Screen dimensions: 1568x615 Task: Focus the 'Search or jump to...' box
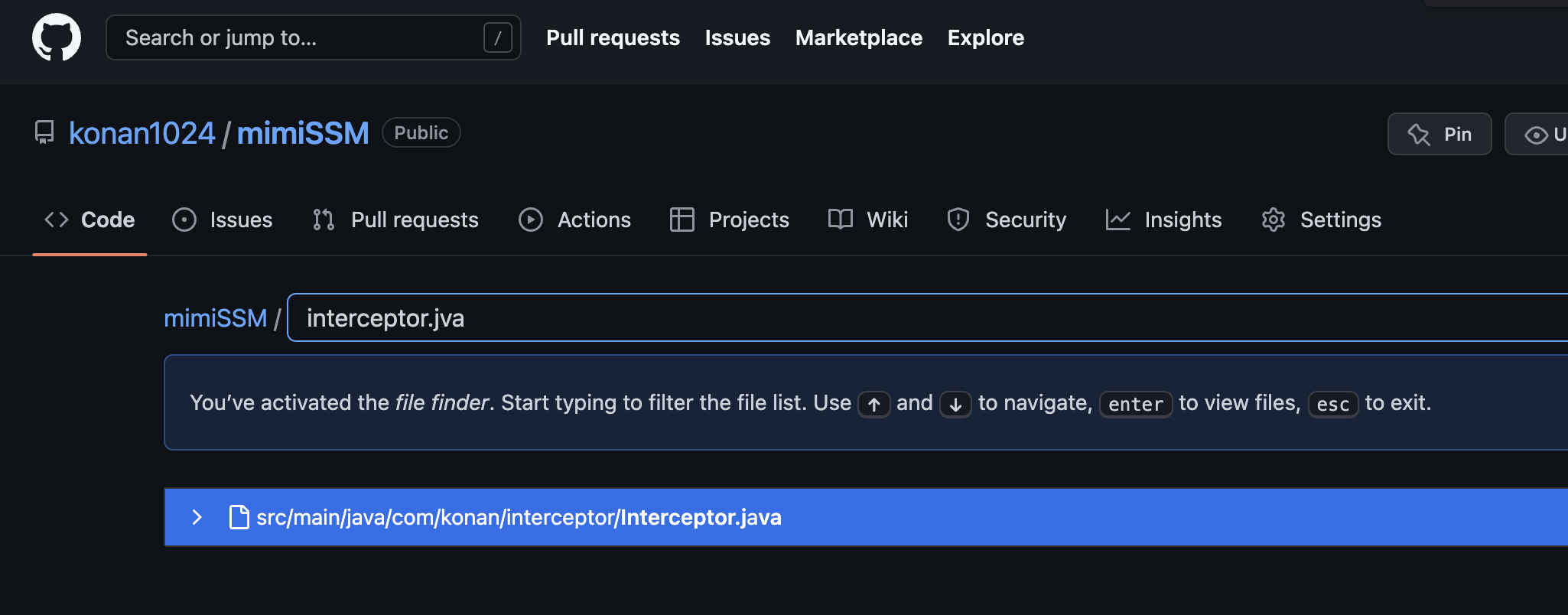(313, 37)
